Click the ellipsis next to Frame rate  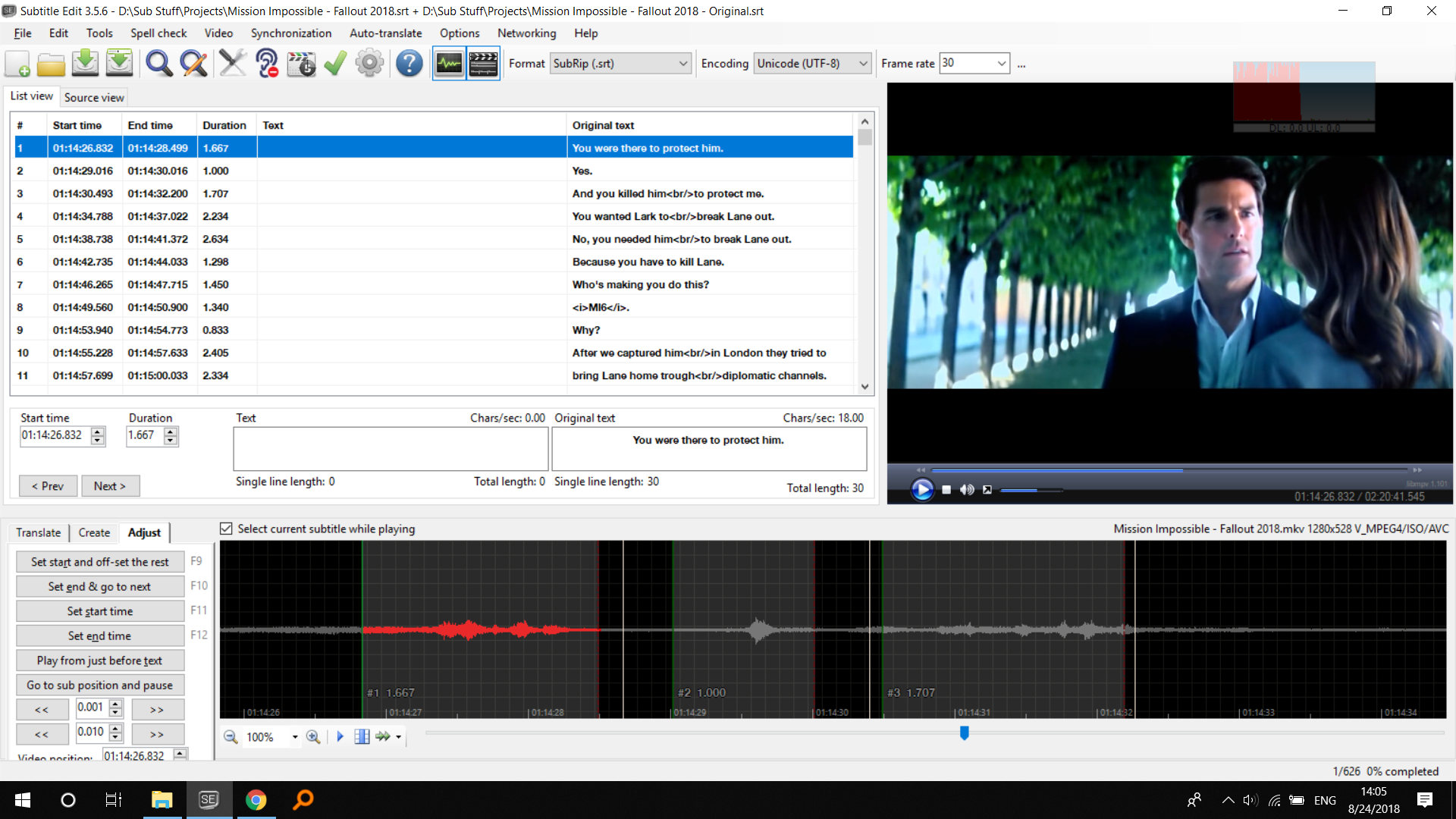coord(1021,64)
